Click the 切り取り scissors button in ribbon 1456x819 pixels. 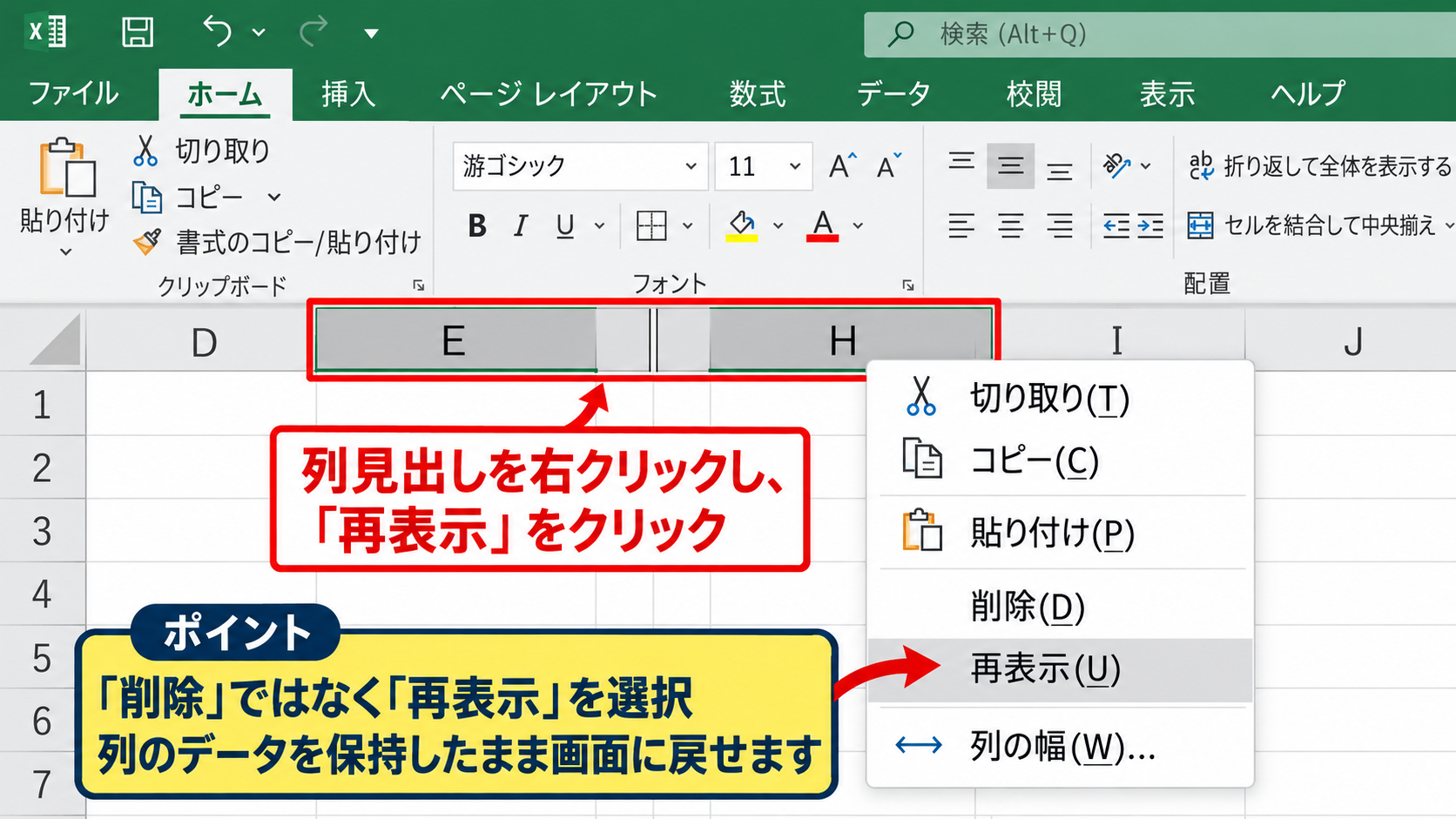201,151
